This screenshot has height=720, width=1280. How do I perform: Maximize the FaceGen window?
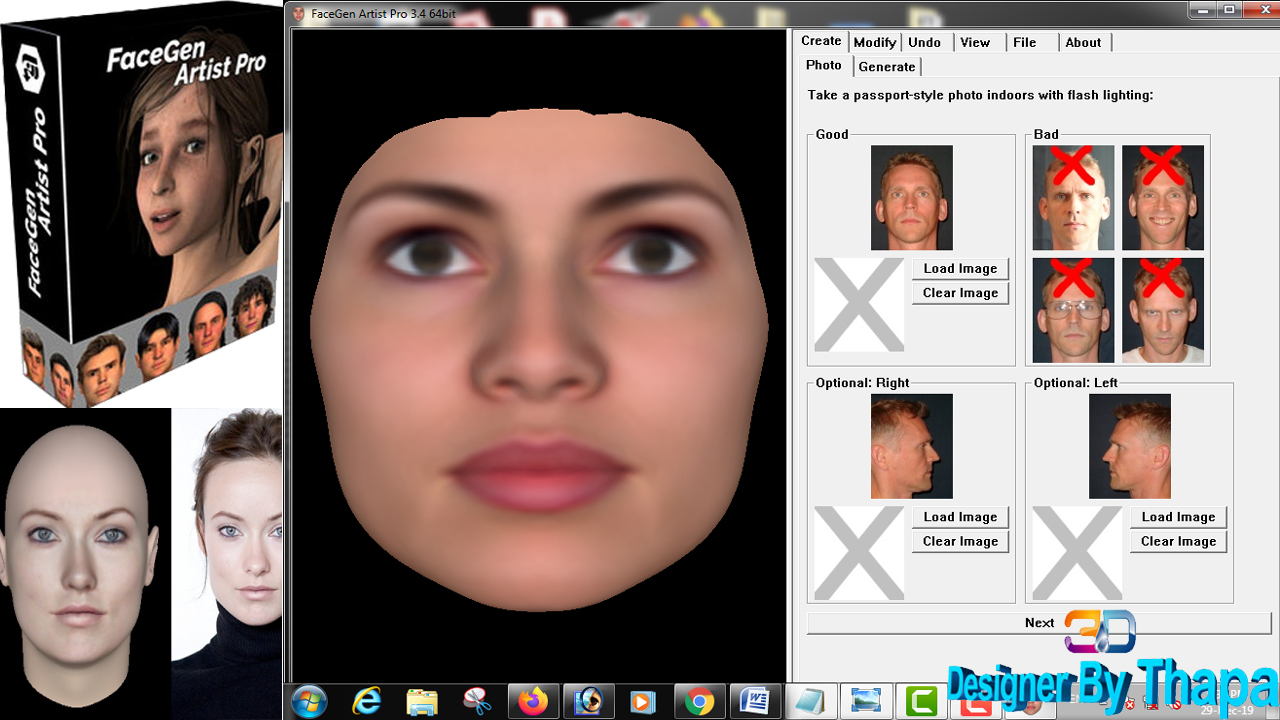(1230, 9)
